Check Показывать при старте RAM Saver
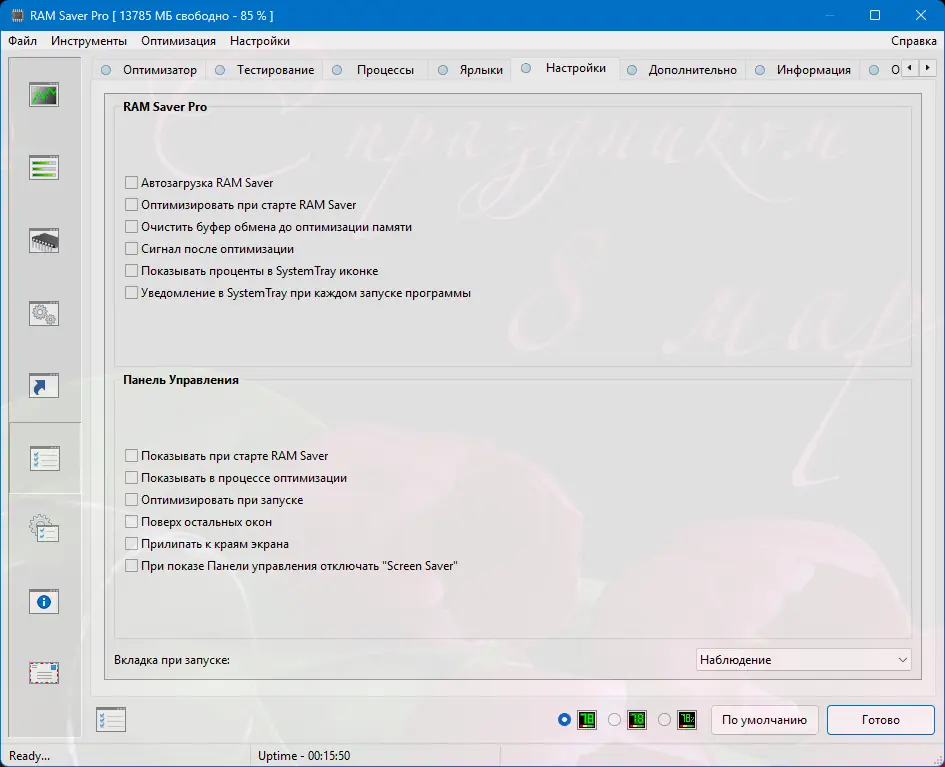The height and width of the screenshot is (767, 945). click(x=131, y=456)
